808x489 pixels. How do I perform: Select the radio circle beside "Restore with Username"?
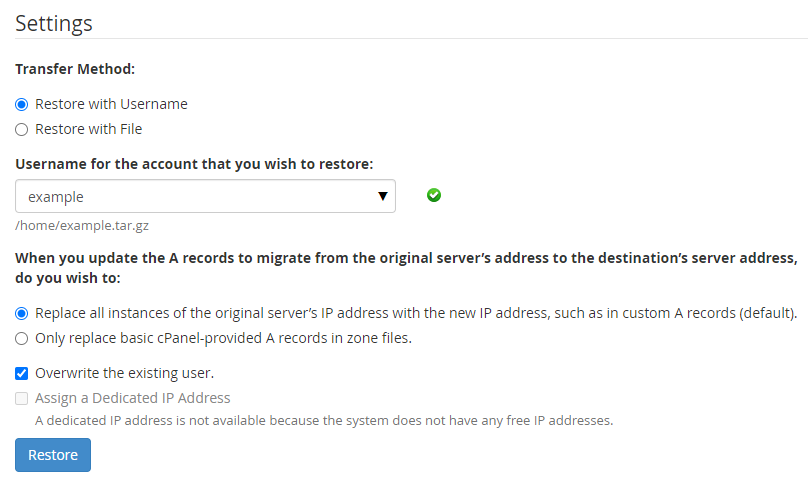22,104
